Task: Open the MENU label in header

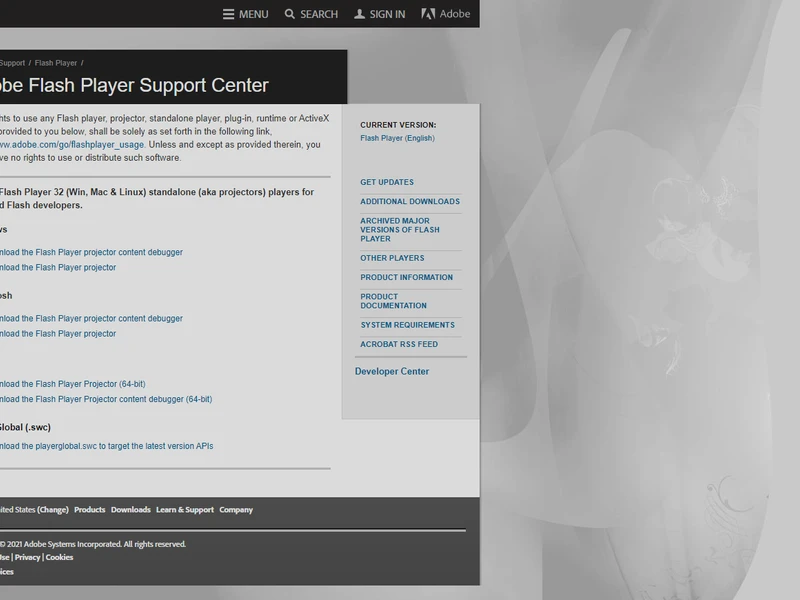Action: pos(254,14)
